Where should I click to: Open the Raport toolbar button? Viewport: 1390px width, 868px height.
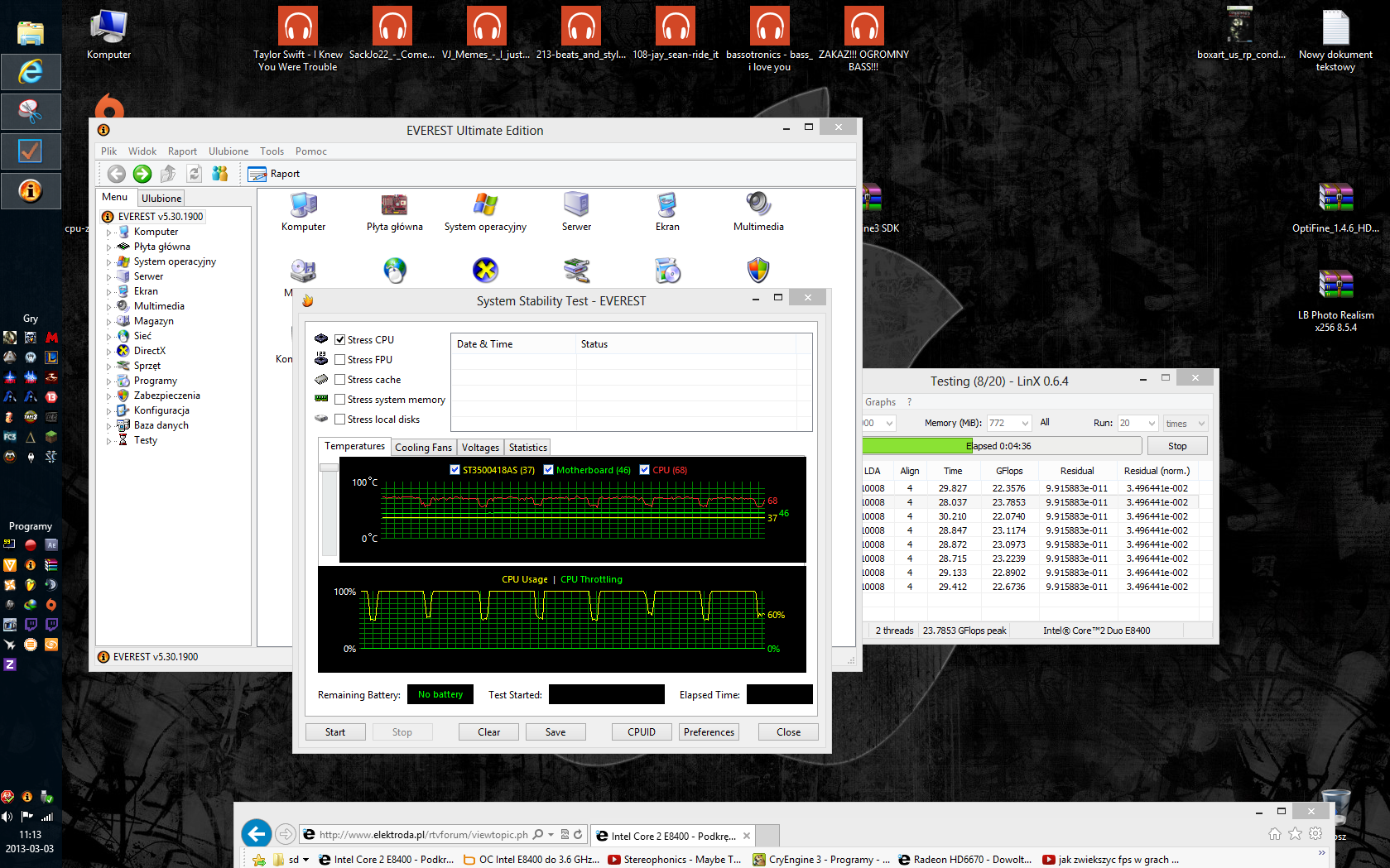coord(274,174)
